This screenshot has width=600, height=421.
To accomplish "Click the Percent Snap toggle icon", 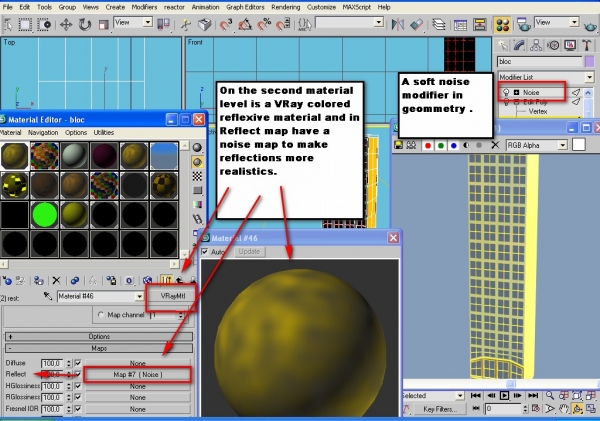I will (x=264, y=25).
